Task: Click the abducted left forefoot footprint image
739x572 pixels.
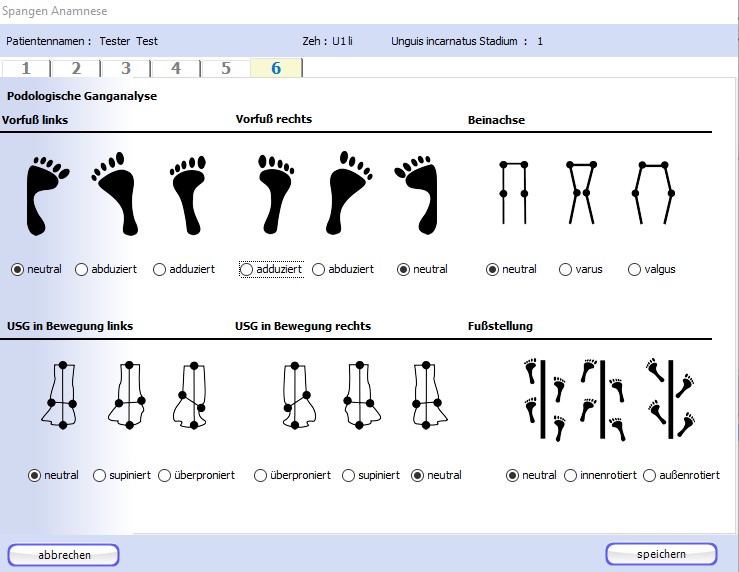Action: click(x=115, y=194)
